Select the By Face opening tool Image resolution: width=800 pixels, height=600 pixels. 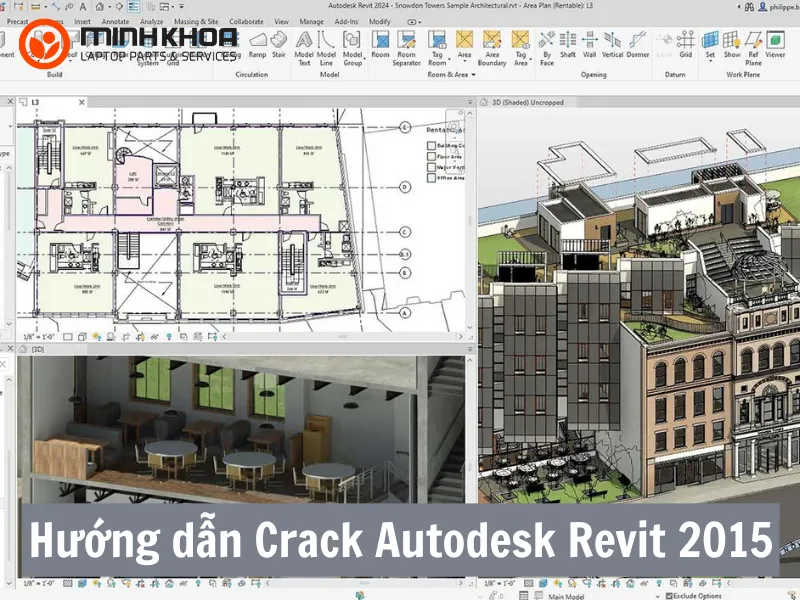click(x=546, y=48)
